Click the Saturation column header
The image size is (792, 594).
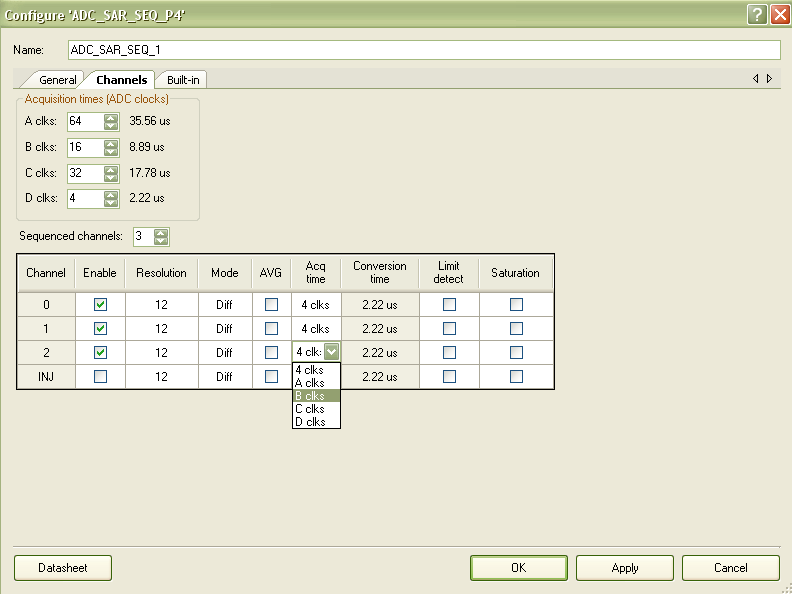coord(515,273)
